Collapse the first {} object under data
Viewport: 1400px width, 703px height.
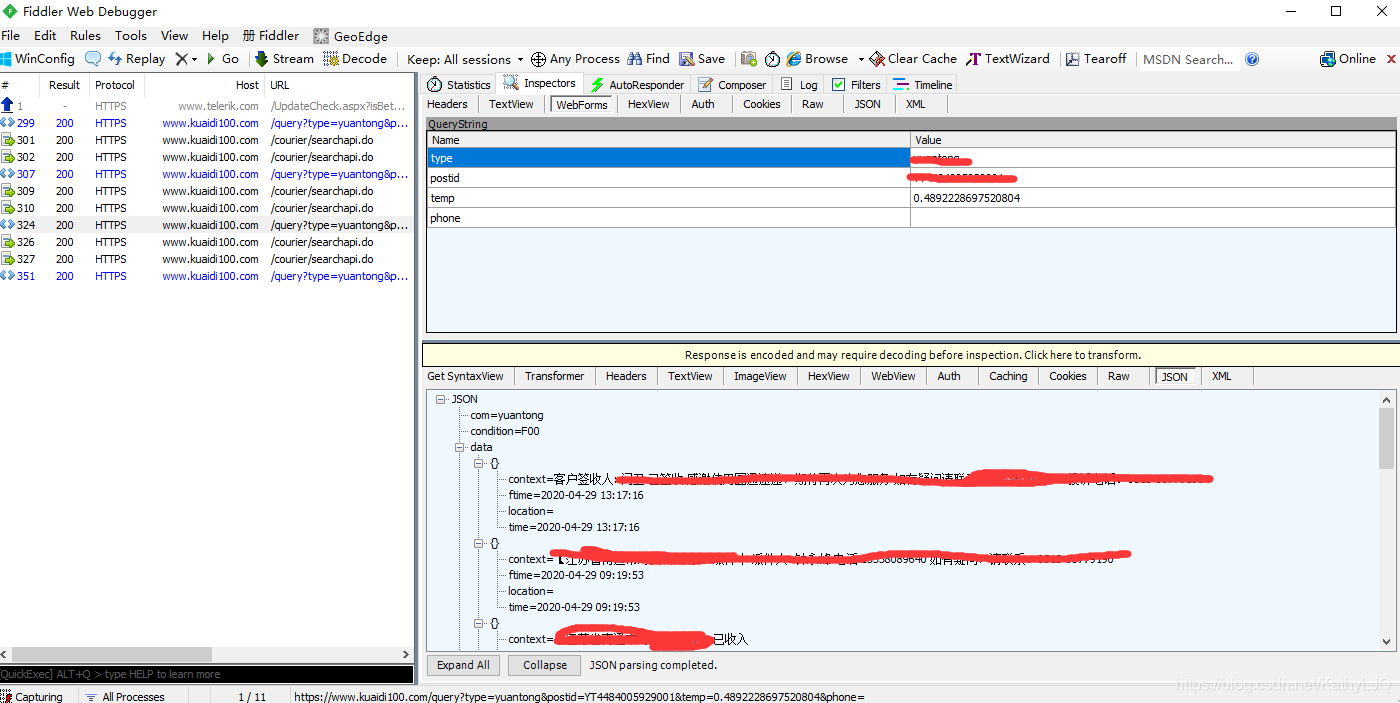(x=479, y=463)
